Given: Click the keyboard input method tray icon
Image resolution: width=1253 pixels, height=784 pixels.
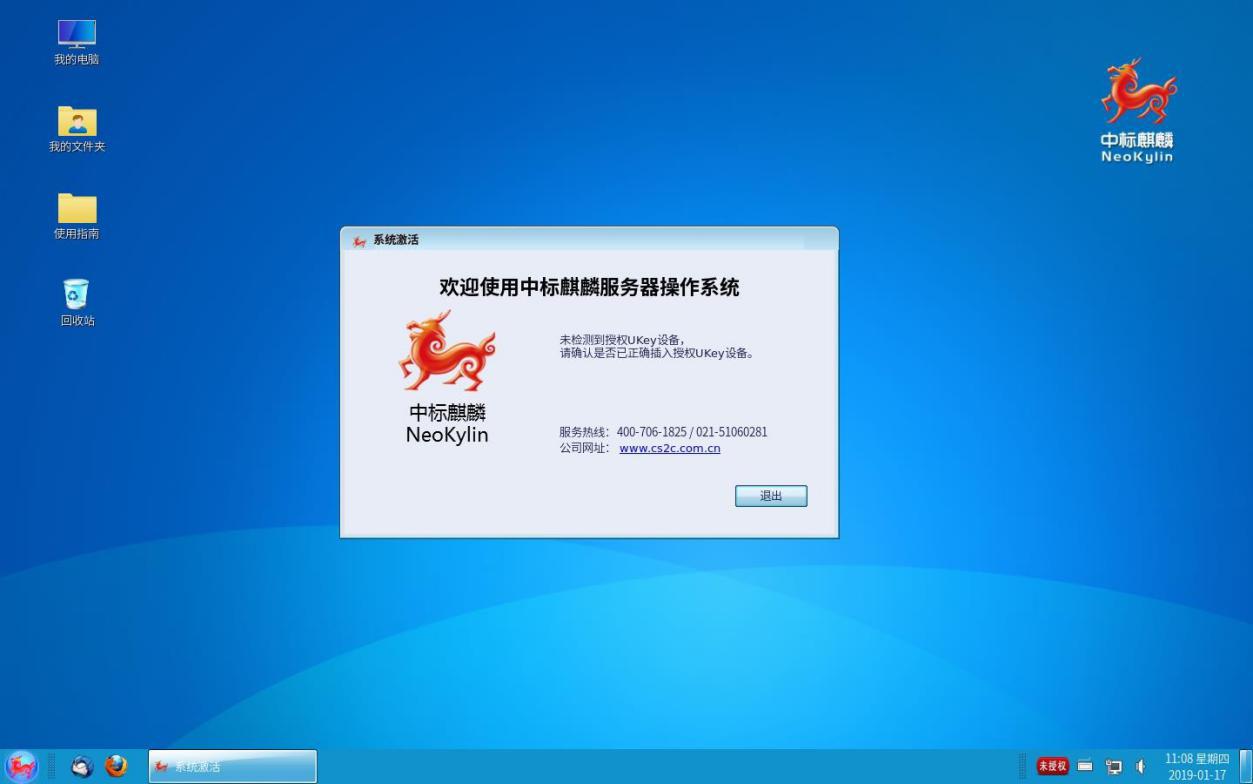Looking at the screenshot, I should point(1086,766).
